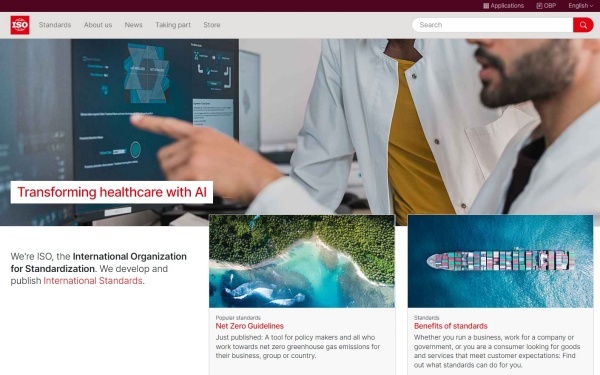Open the Transforming healthcare with AI headline
The image size is (600, 375).
[112, 192]
